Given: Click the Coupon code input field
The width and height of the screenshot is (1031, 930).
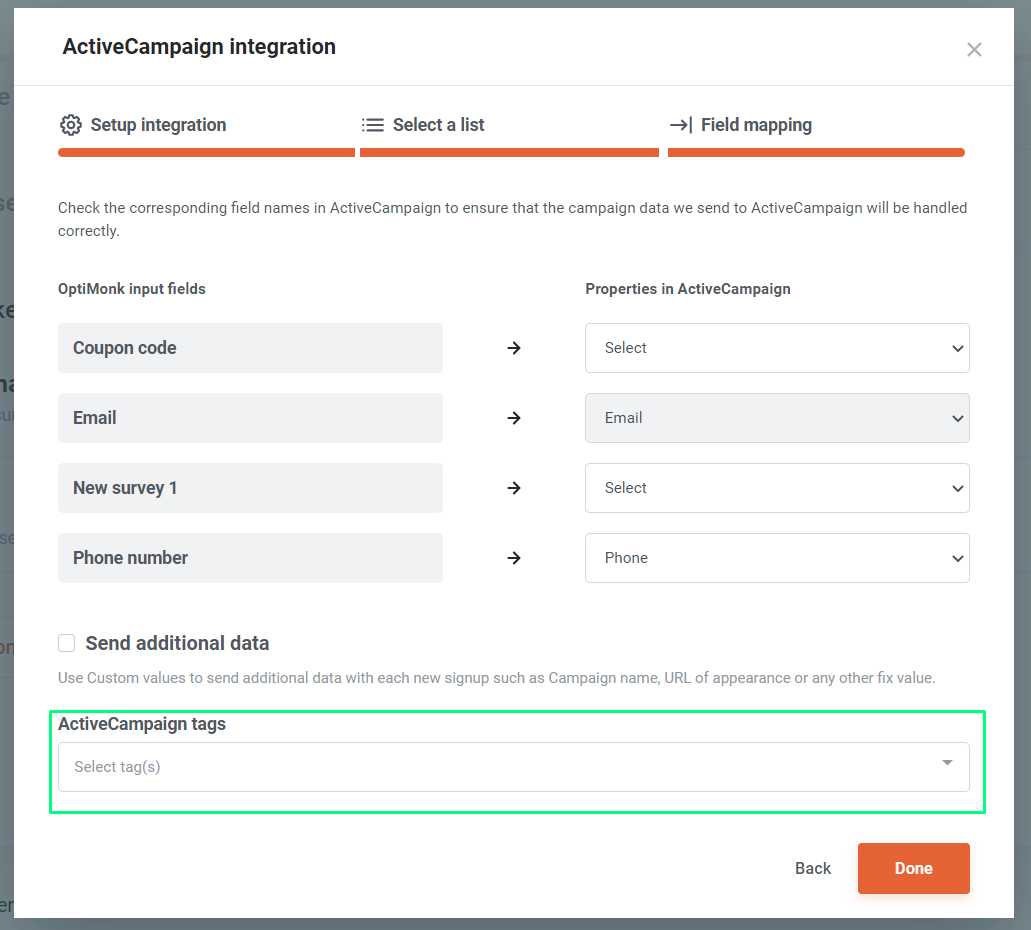Looking at the screenshot, I should click(250, 348).
